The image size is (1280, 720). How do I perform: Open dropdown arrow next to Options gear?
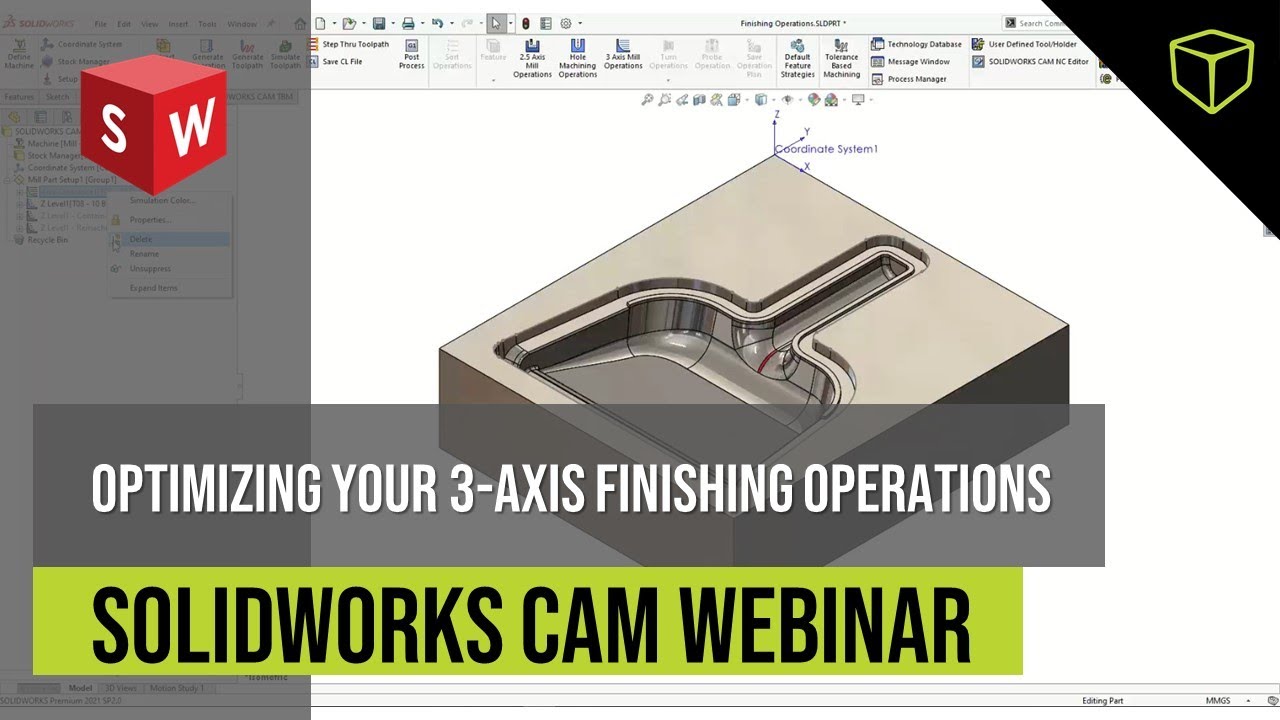[x=579, y=23]
